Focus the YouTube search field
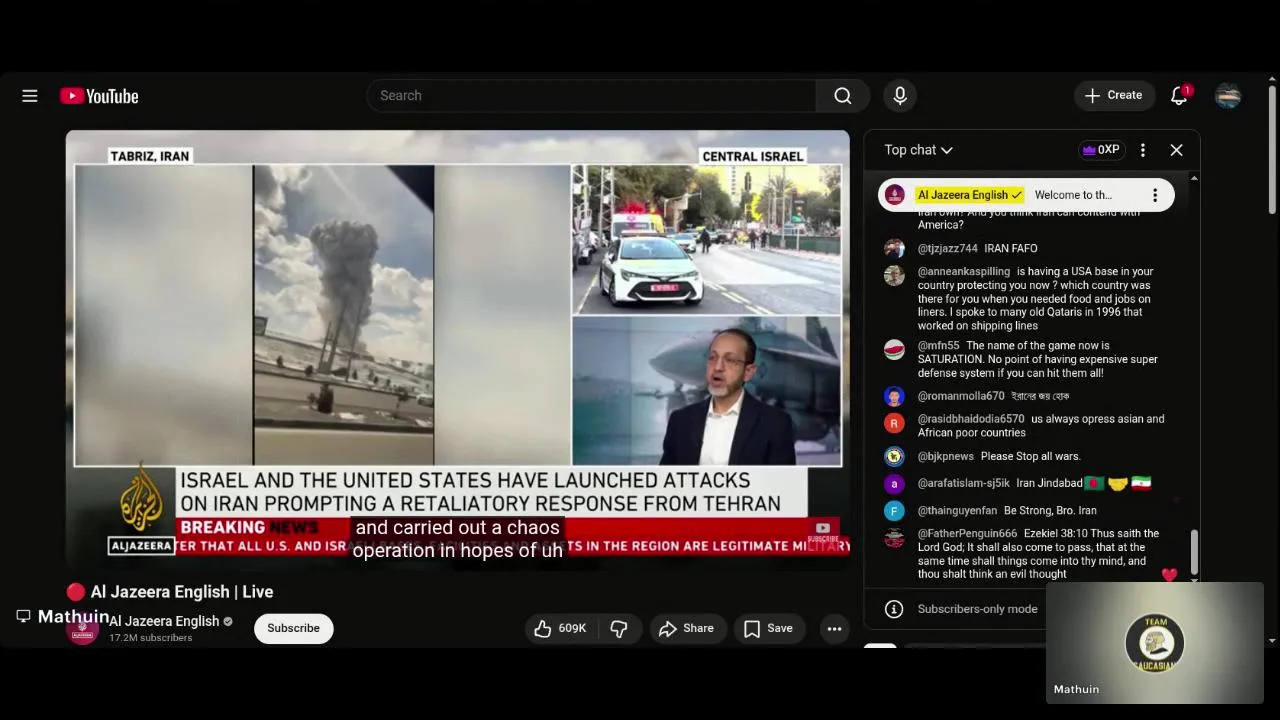 [592, 95]
